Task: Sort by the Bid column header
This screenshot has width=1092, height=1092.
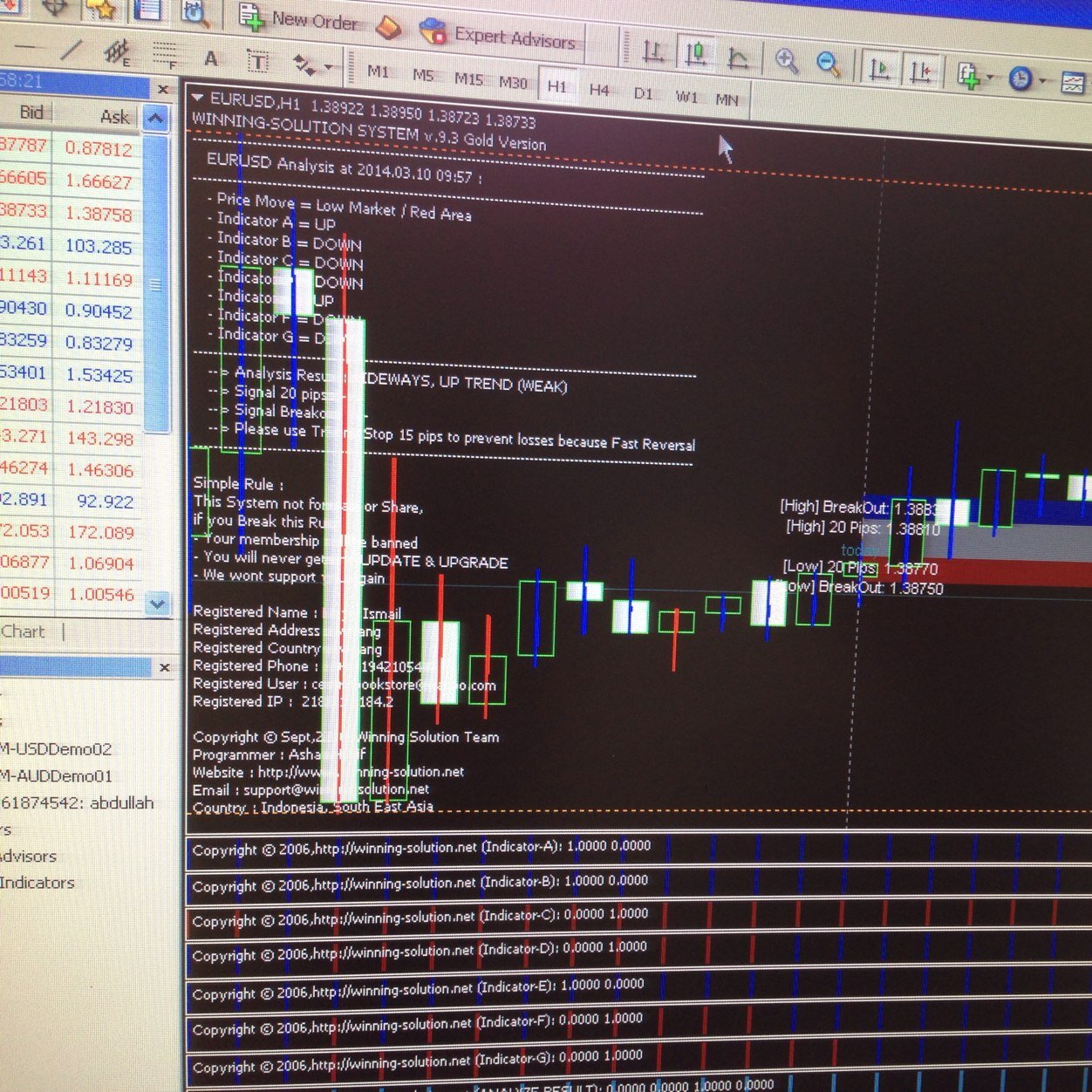Action: (31, 112)
